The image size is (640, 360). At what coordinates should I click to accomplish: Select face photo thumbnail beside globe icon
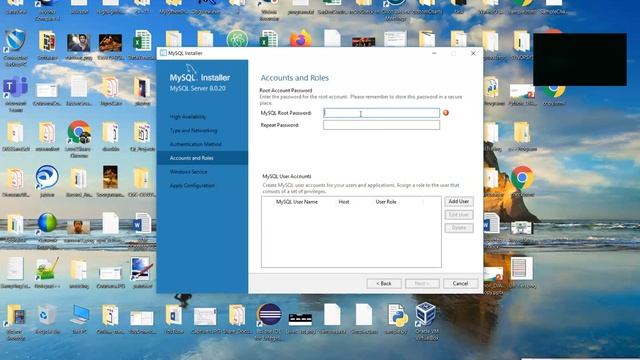click(79, 226)
